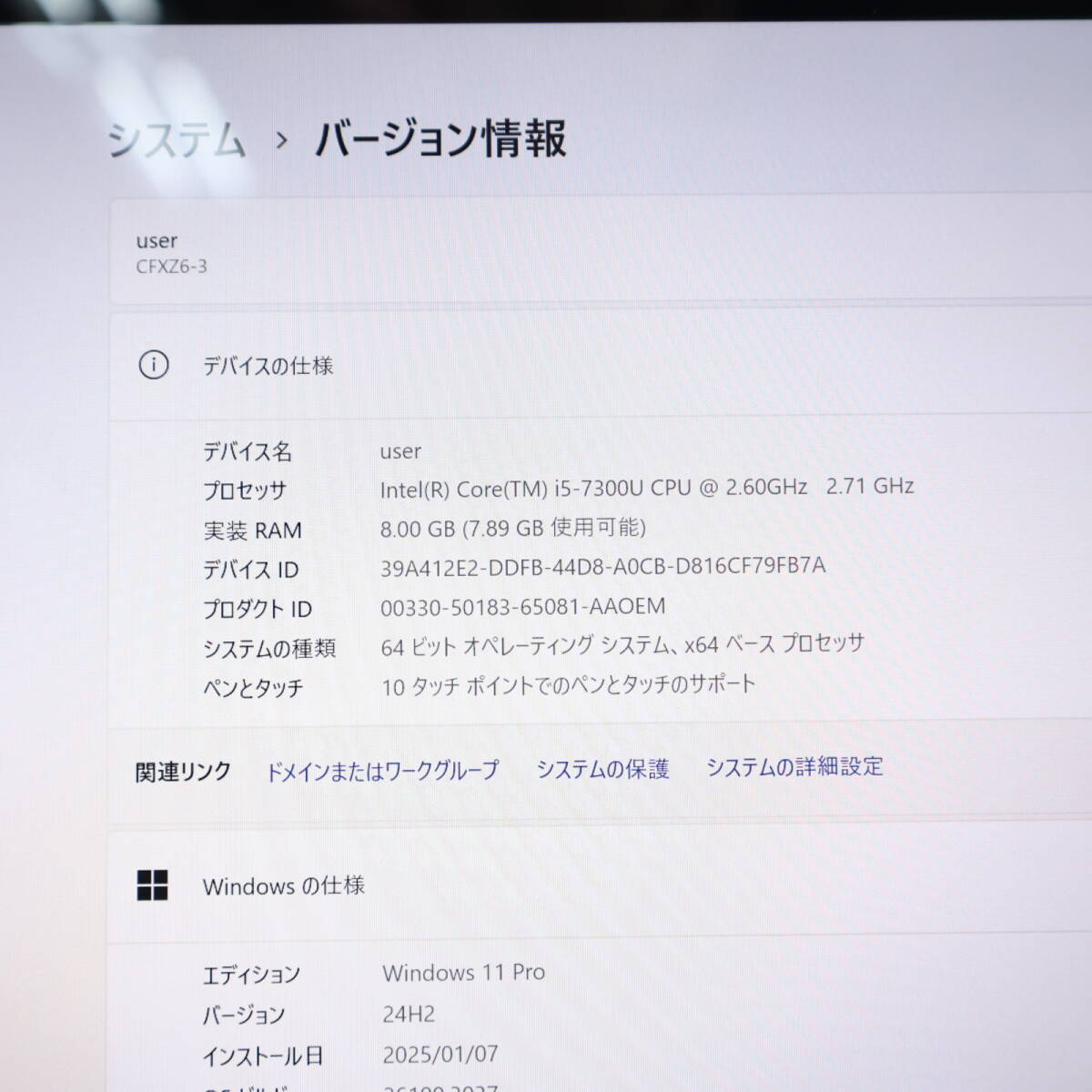Click the info icon beside デバイスの仕様

(x=153, y=365)
